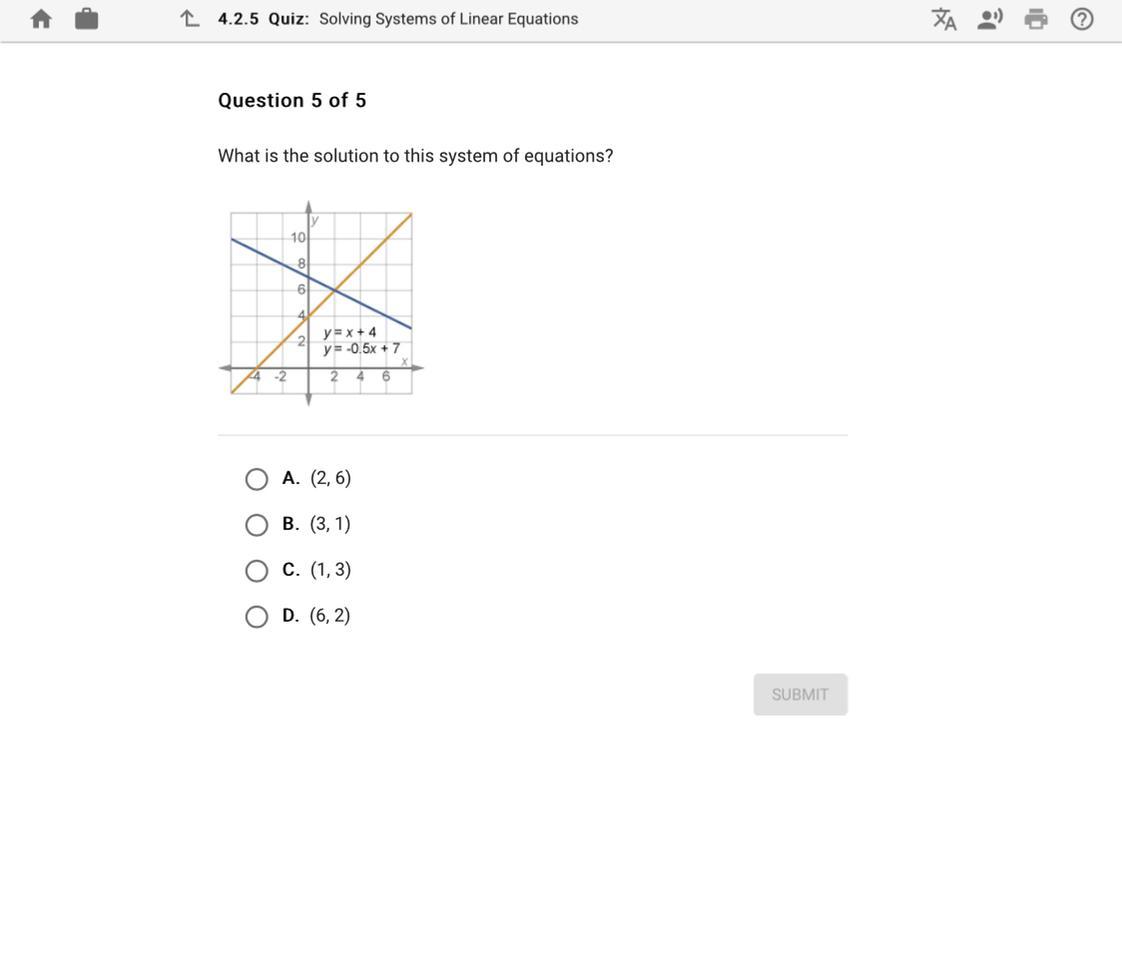Image resolution: width=1122 pixels, height=972 pixels.
Task: Print the quiz page
Action: coord(1035,19)
